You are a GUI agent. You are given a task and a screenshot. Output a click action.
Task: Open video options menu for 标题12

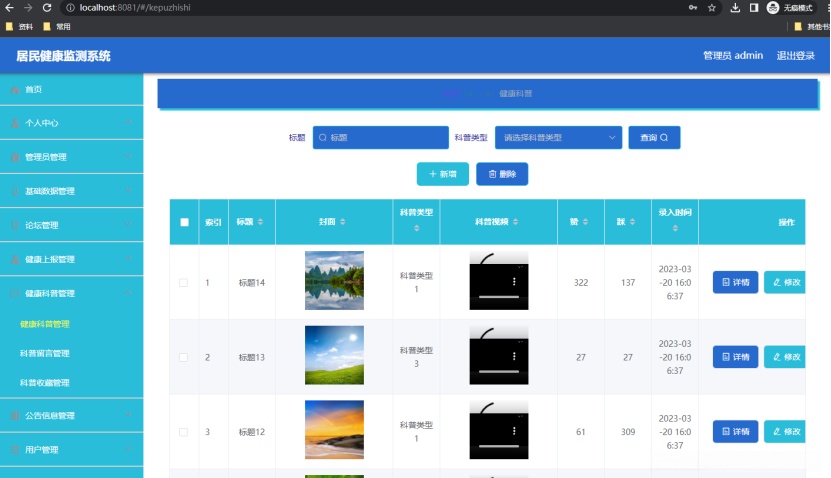pos(514,431)
